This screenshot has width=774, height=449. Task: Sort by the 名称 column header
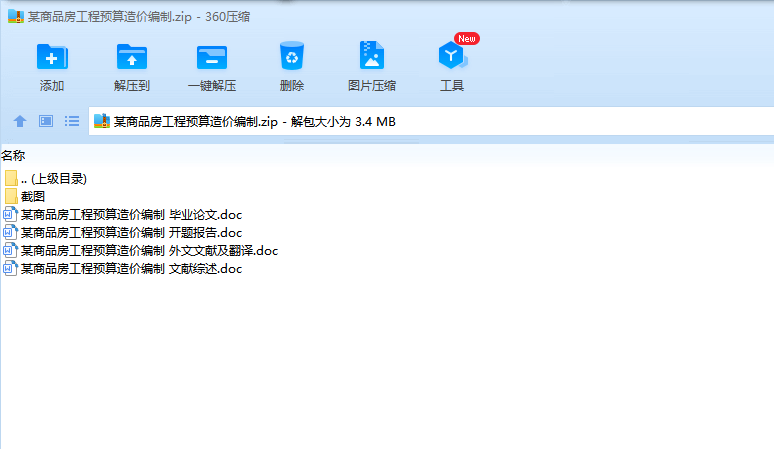(x=13, y=155)
